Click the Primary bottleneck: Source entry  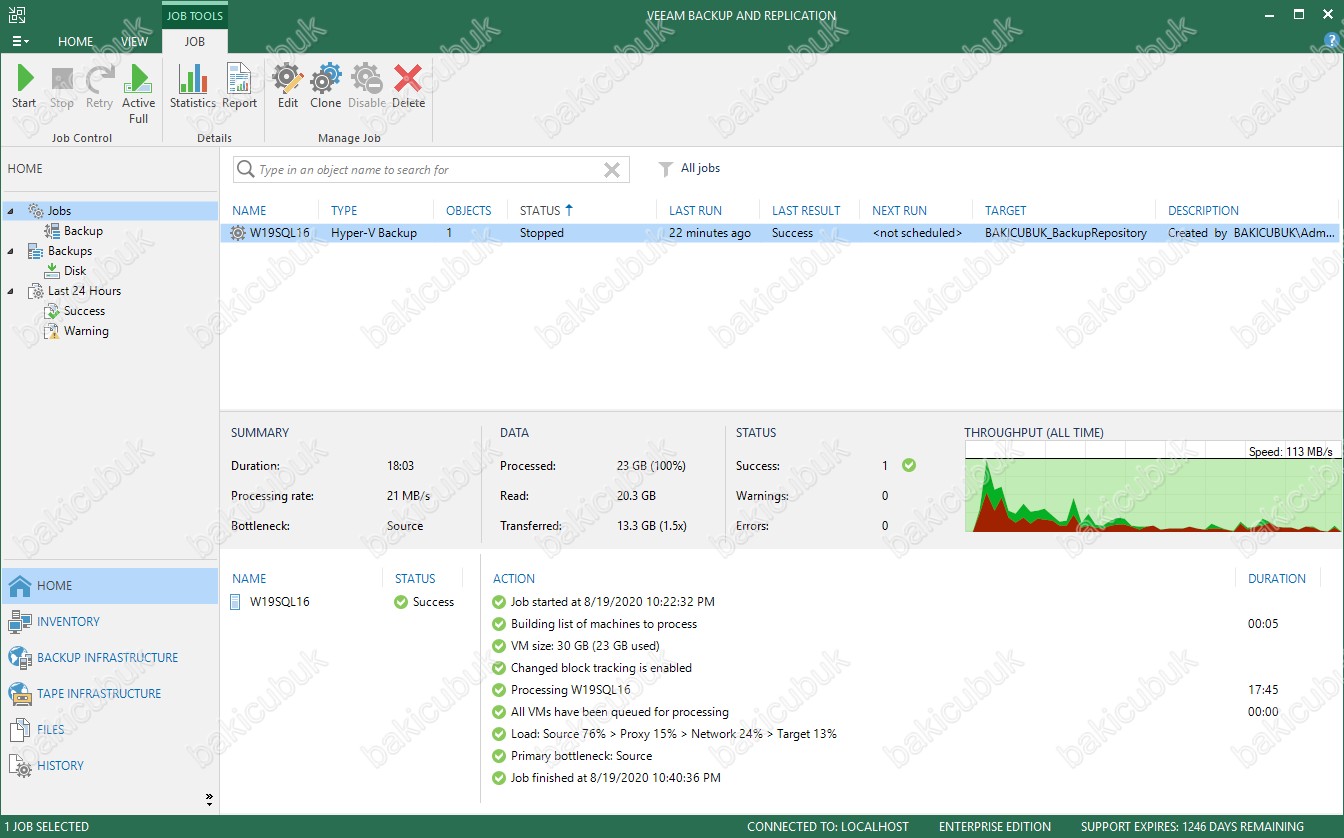point(572,756)
